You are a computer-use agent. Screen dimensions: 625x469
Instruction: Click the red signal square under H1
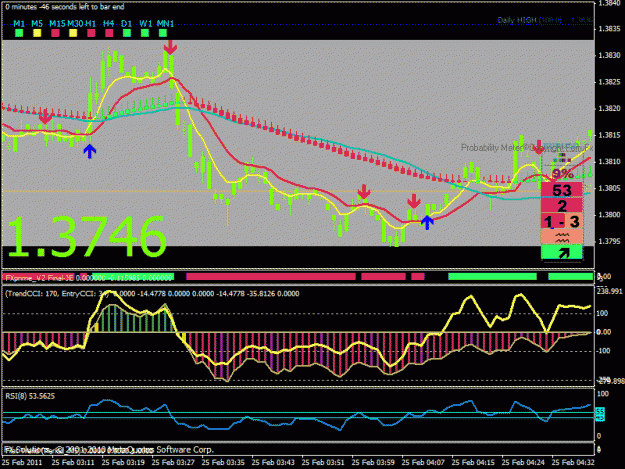(91, 33)
